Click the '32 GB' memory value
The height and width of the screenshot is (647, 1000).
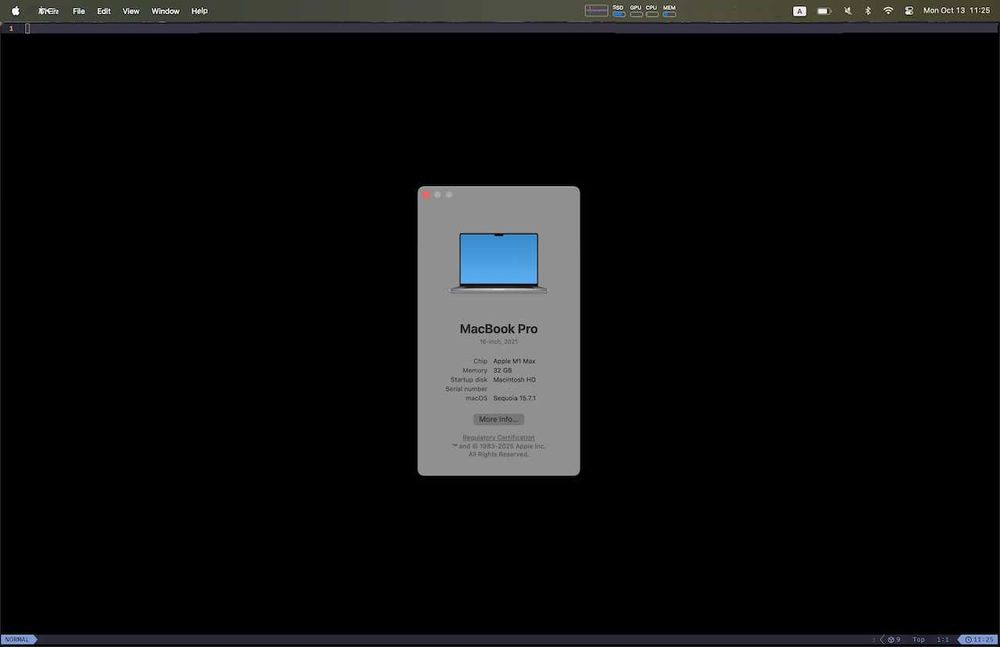coord(502,370)
